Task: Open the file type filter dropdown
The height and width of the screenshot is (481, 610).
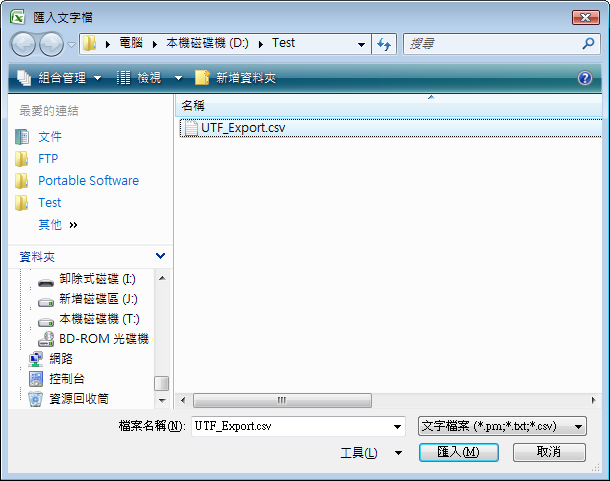Action: (x=502, y=426)
